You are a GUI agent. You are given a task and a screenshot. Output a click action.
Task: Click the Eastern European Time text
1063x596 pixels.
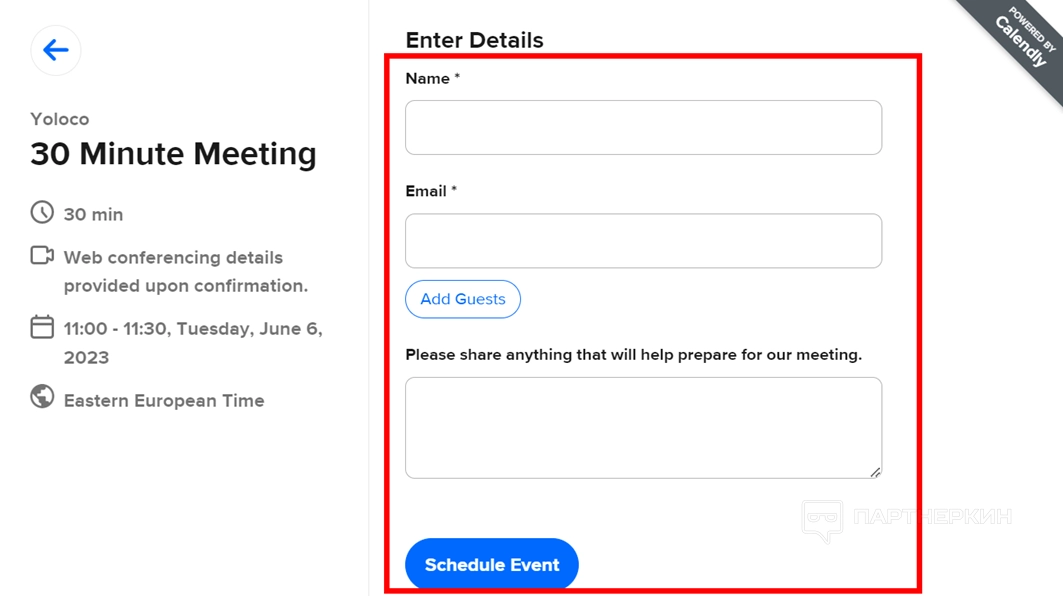(x=164, y=401)
